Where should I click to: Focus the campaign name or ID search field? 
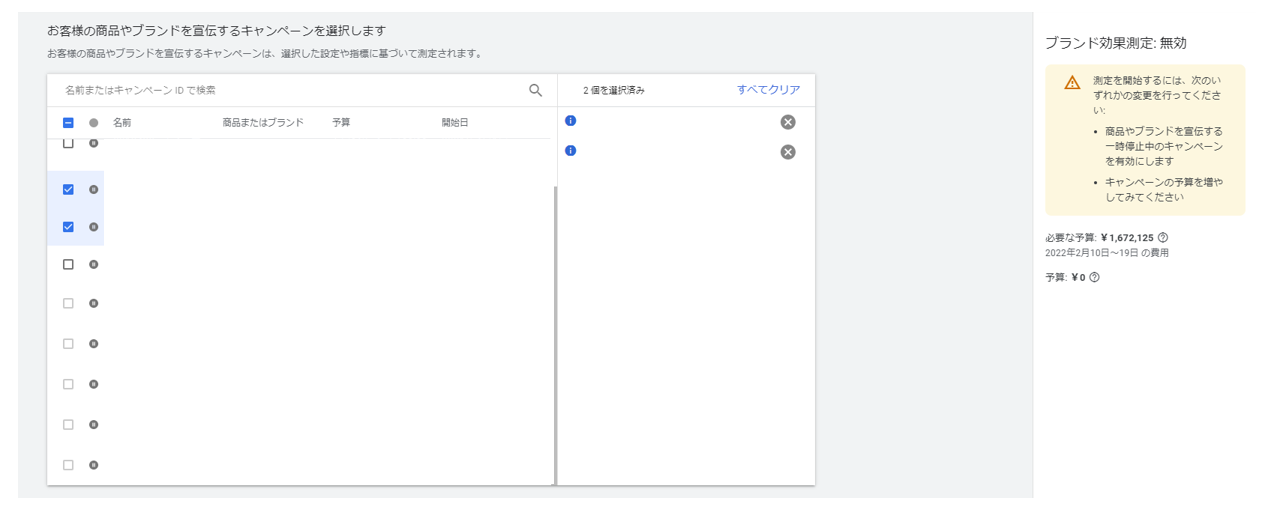pos(290,90)
